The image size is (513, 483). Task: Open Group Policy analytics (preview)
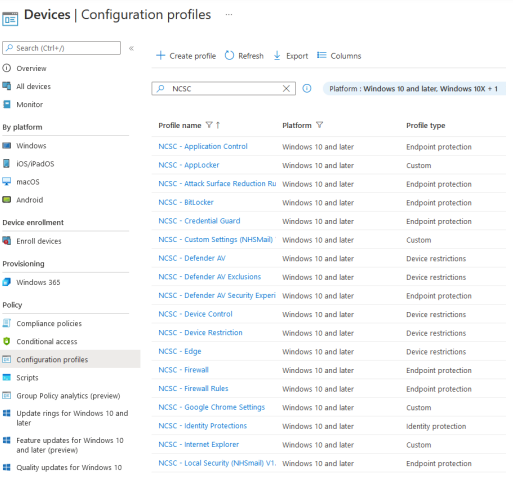68,396
